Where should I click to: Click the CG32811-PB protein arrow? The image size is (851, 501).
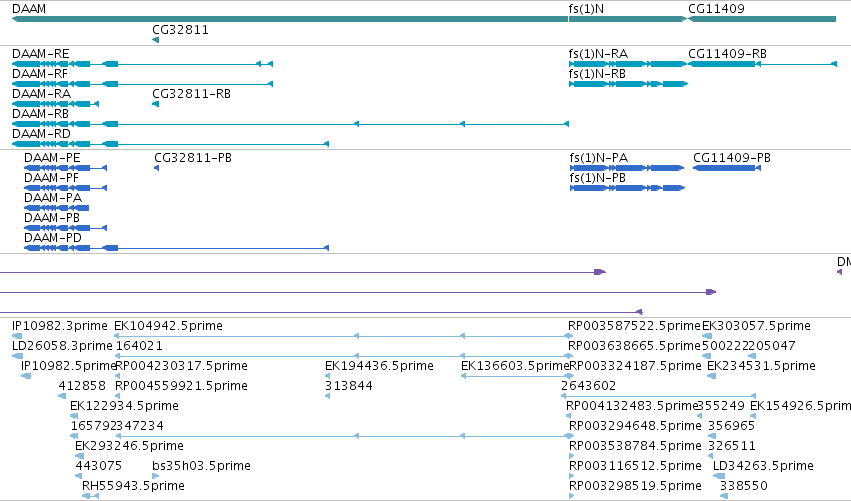click(157, 168)
